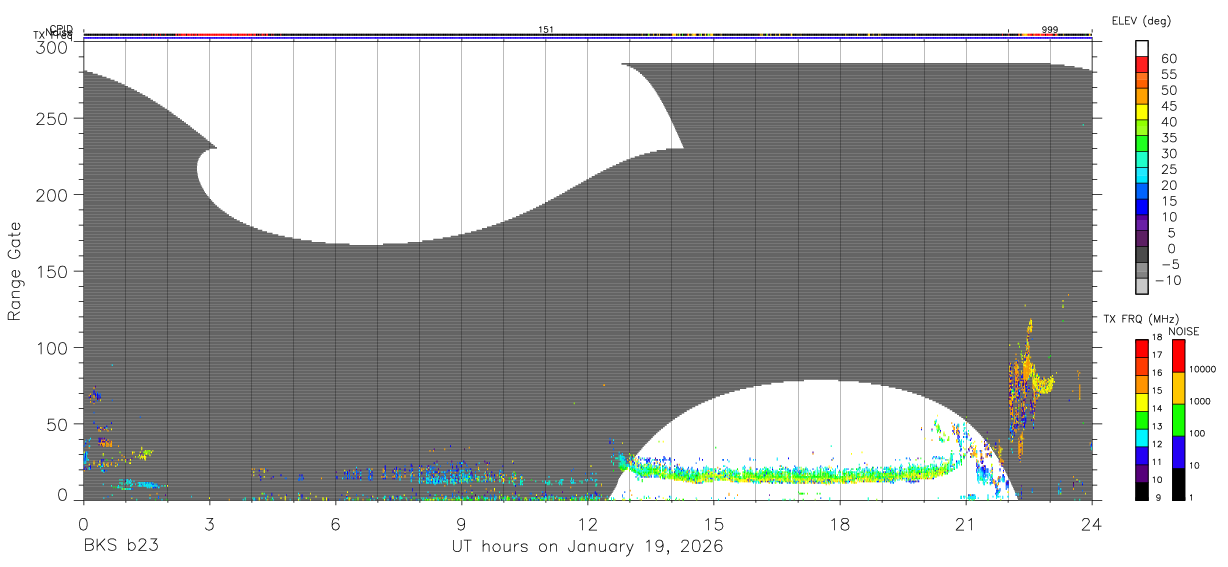Click the '250' tick on the Range Gate axis
The height and width of the screenshot is (567, 1228).
pyautogui.click(x=52, y=118)
